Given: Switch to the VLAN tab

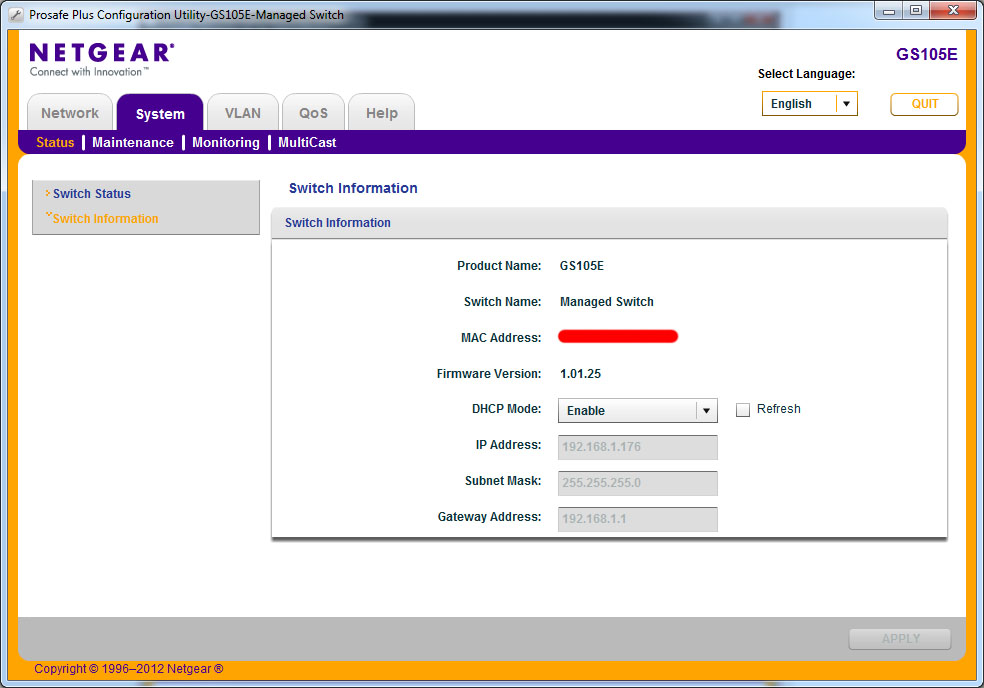Looking at the screenshot, I should (243, 112).
